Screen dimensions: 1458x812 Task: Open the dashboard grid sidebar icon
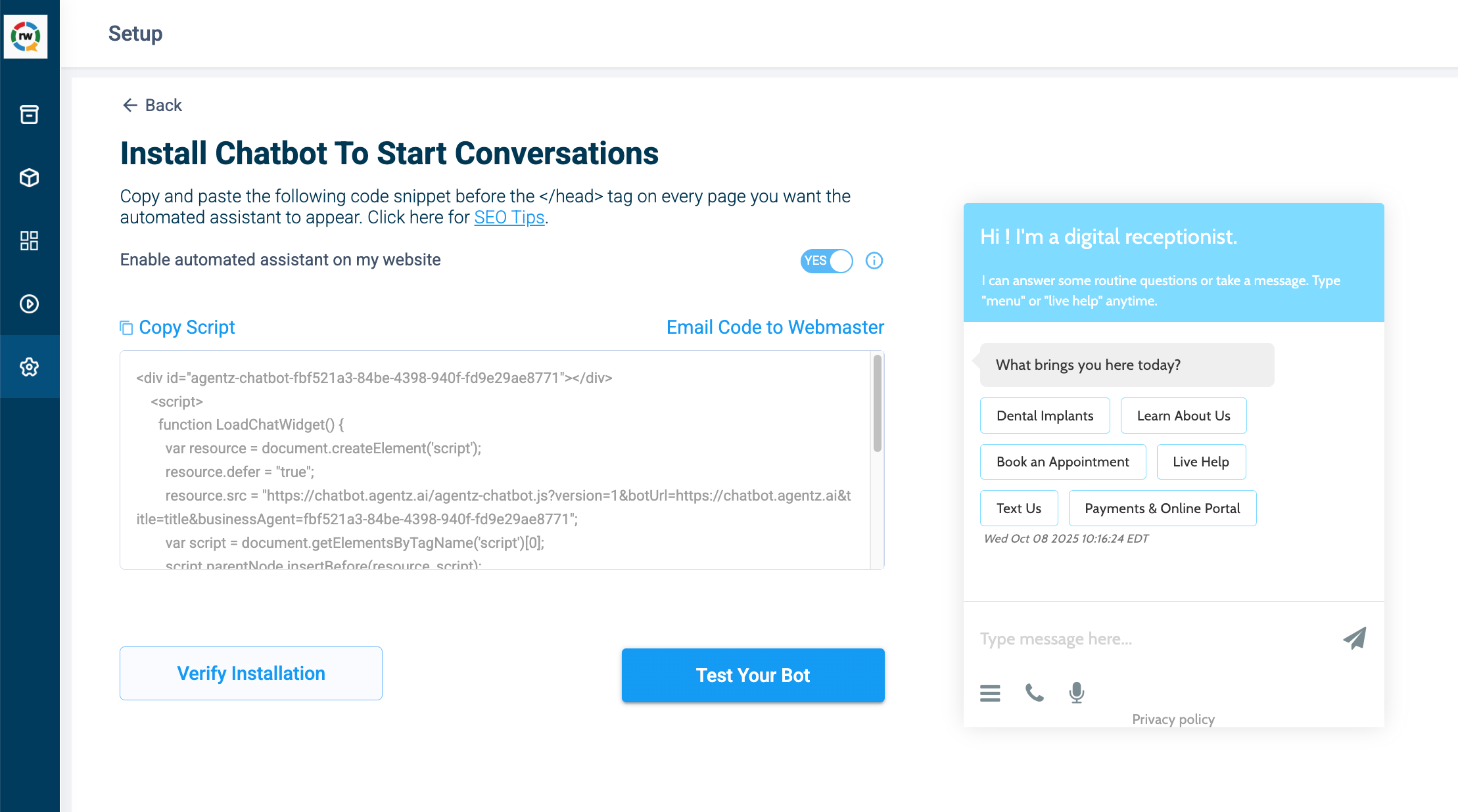(x=29, y=240)
